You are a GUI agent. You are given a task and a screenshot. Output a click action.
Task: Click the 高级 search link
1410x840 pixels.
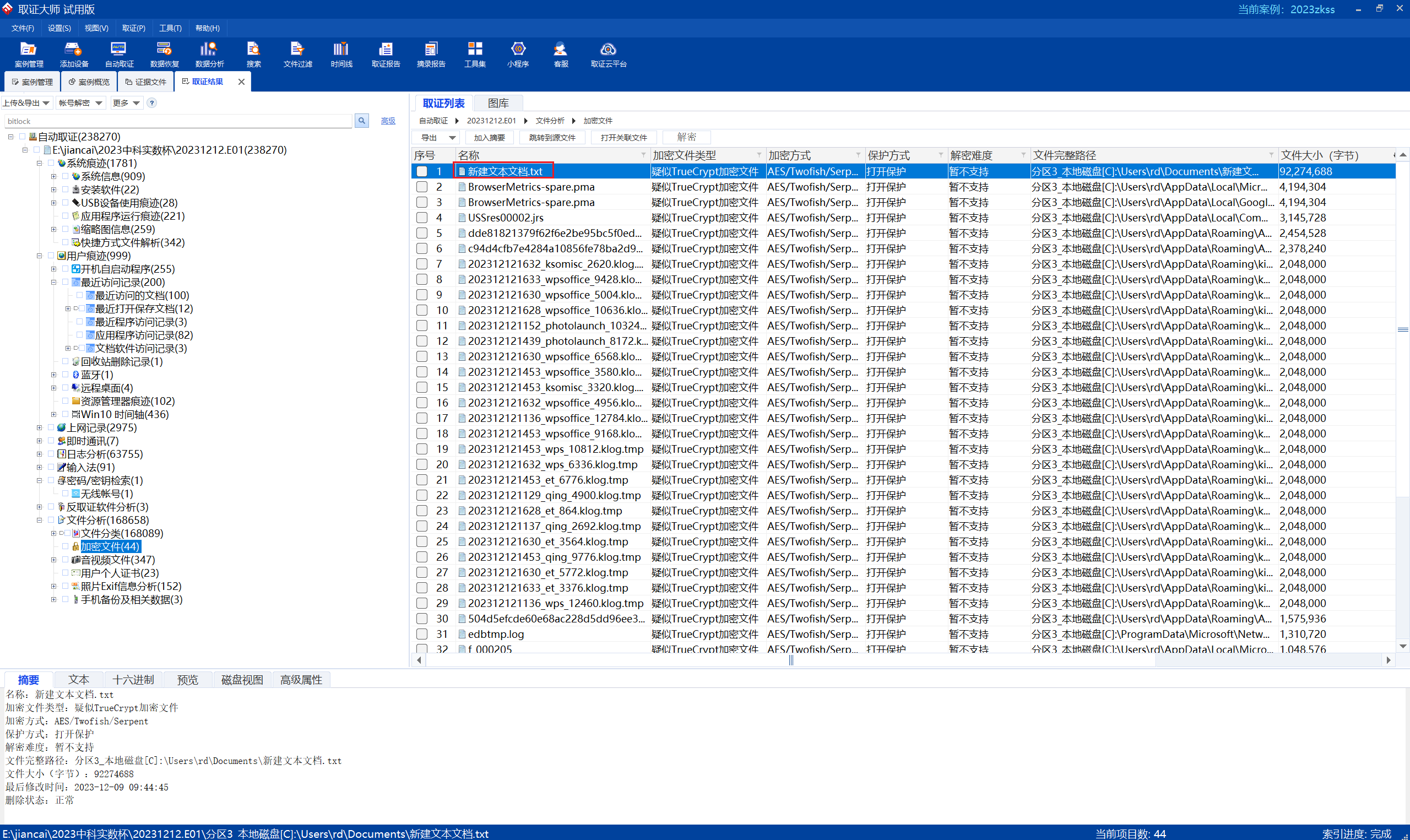click(388, 121)
